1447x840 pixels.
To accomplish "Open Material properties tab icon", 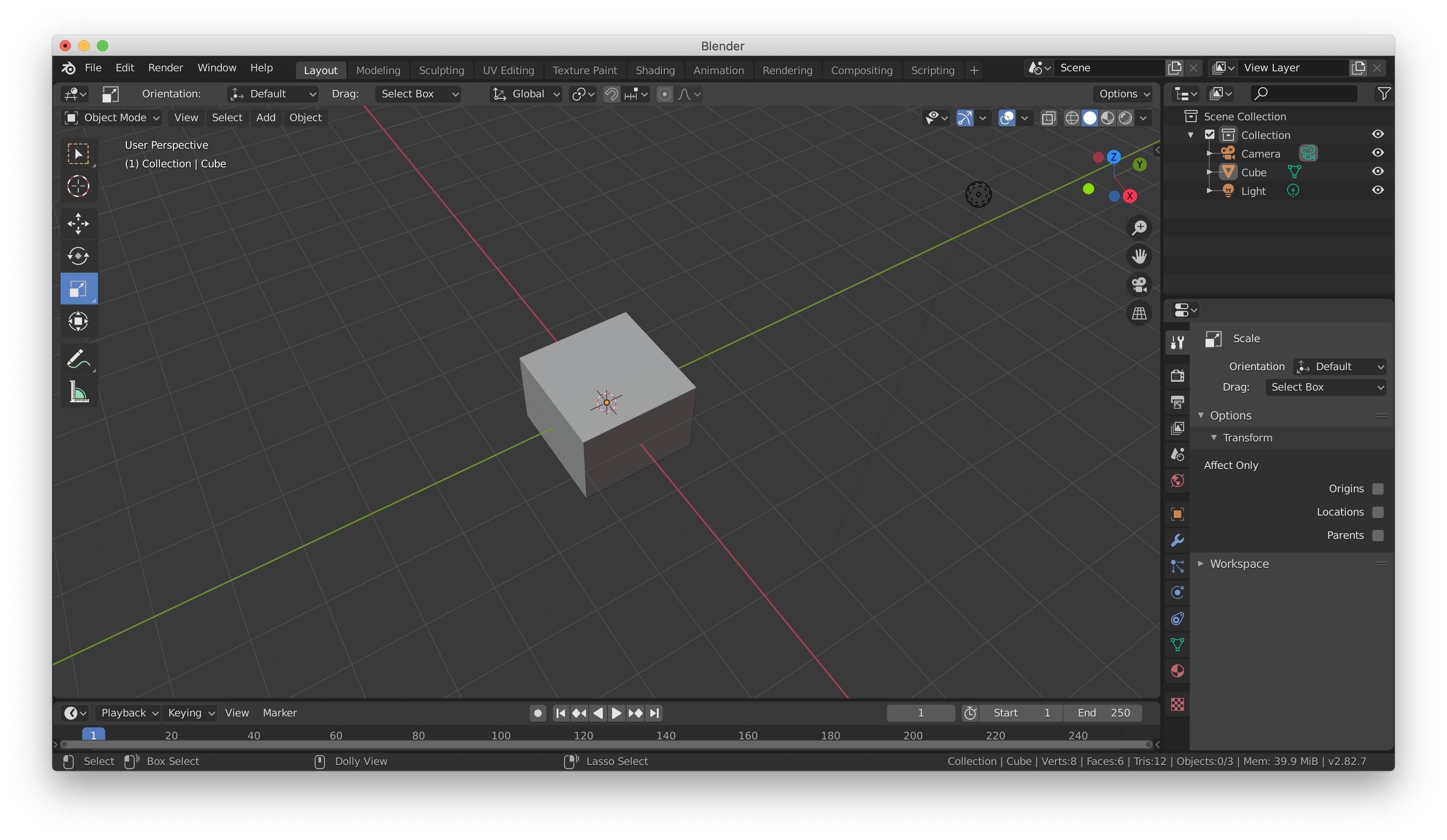I will [1177, 671].
